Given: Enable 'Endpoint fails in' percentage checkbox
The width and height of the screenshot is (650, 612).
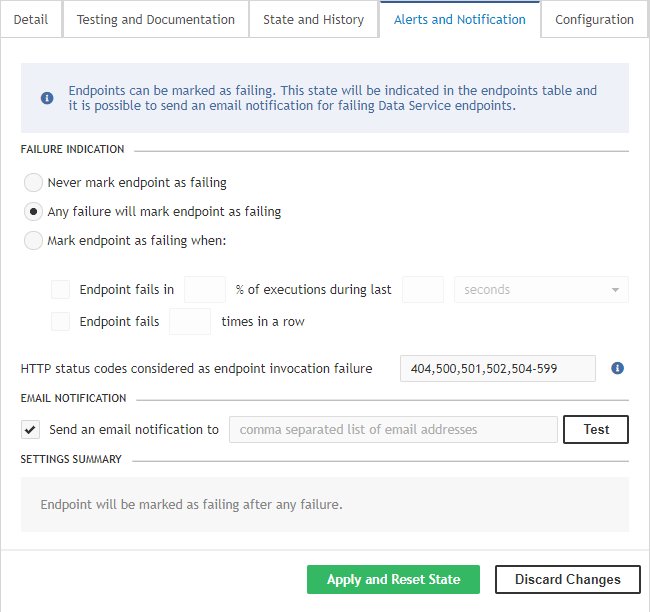Looking at the screenshot, I should click(61, 290).
